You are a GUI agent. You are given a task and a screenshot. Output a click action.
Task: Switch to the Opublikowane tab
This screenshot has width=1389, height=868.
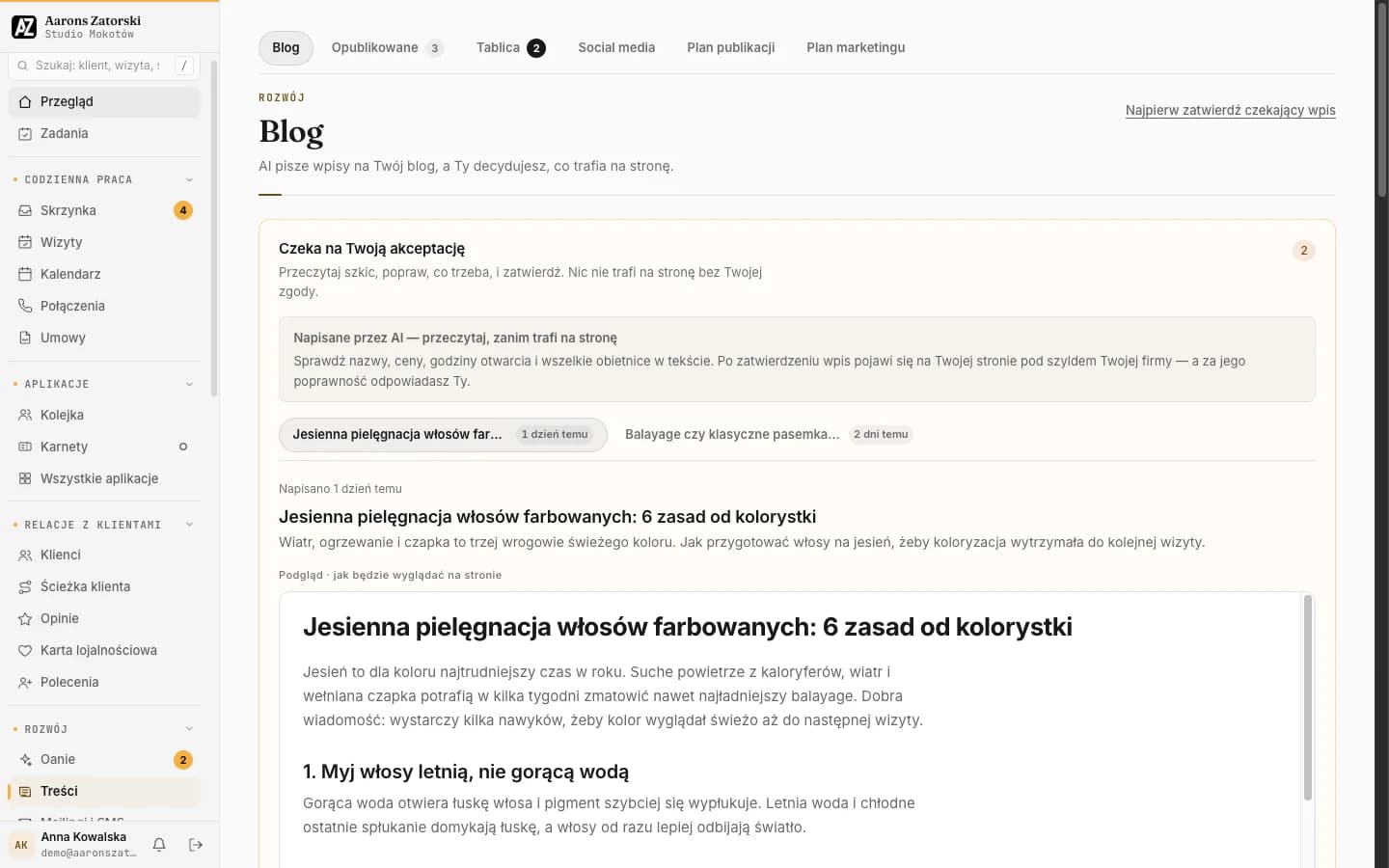click(387, 47)
